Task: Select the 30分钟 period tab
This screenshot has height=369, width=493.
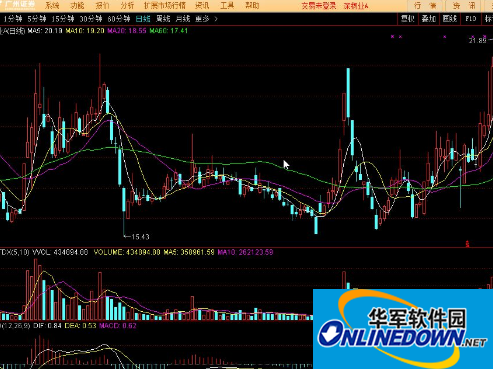Action: (91, 19)
